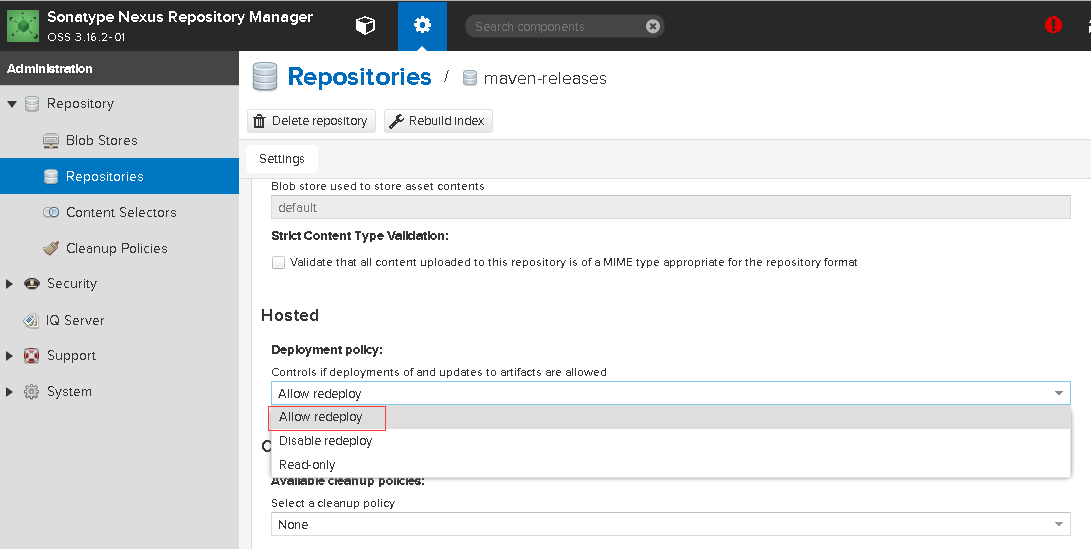Click the System gear icon
Screen dimensions: 1091x549
(x=32, y=392)
